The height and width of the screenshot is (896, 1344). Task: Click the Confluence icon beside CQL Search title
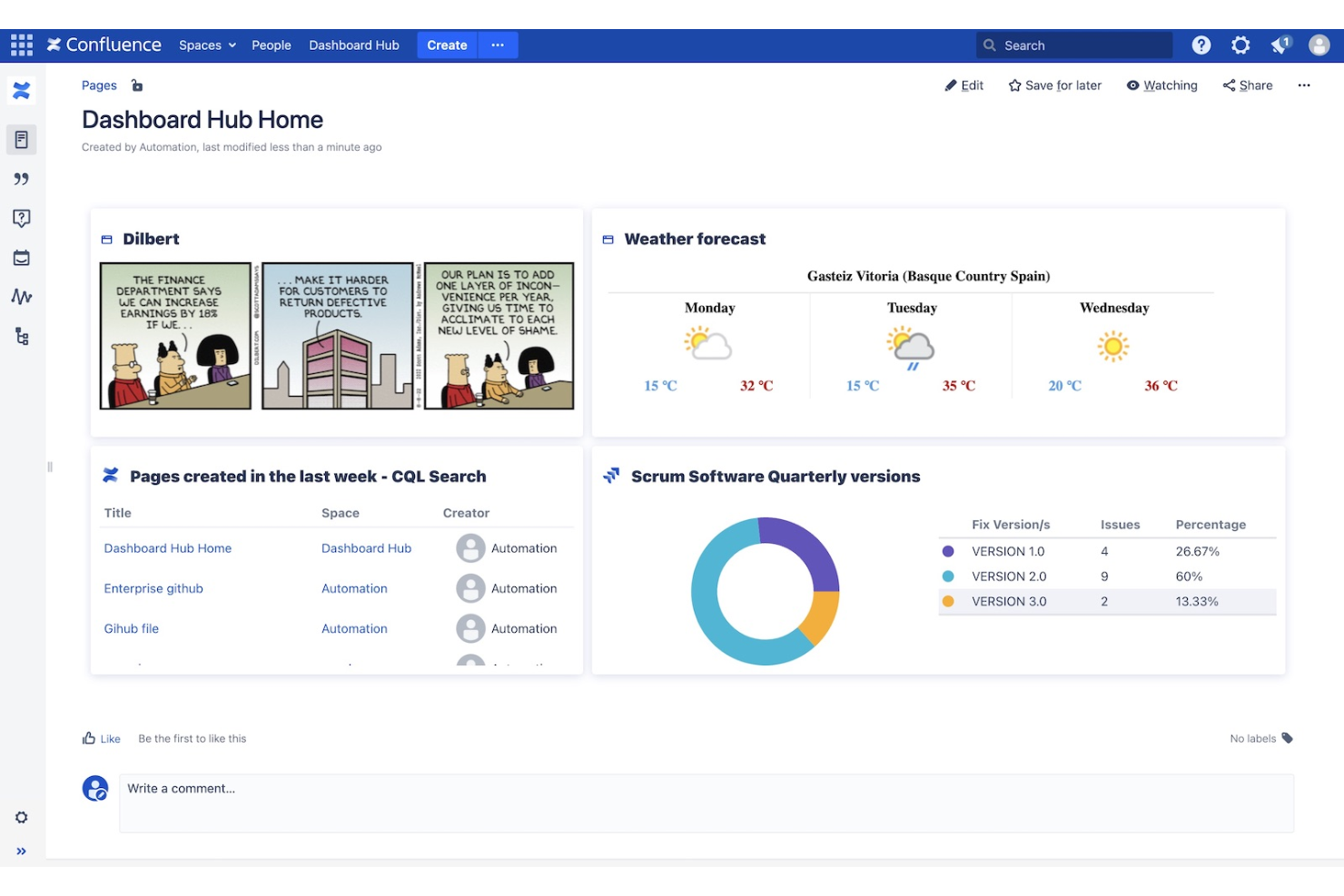[x=111, y=475]
